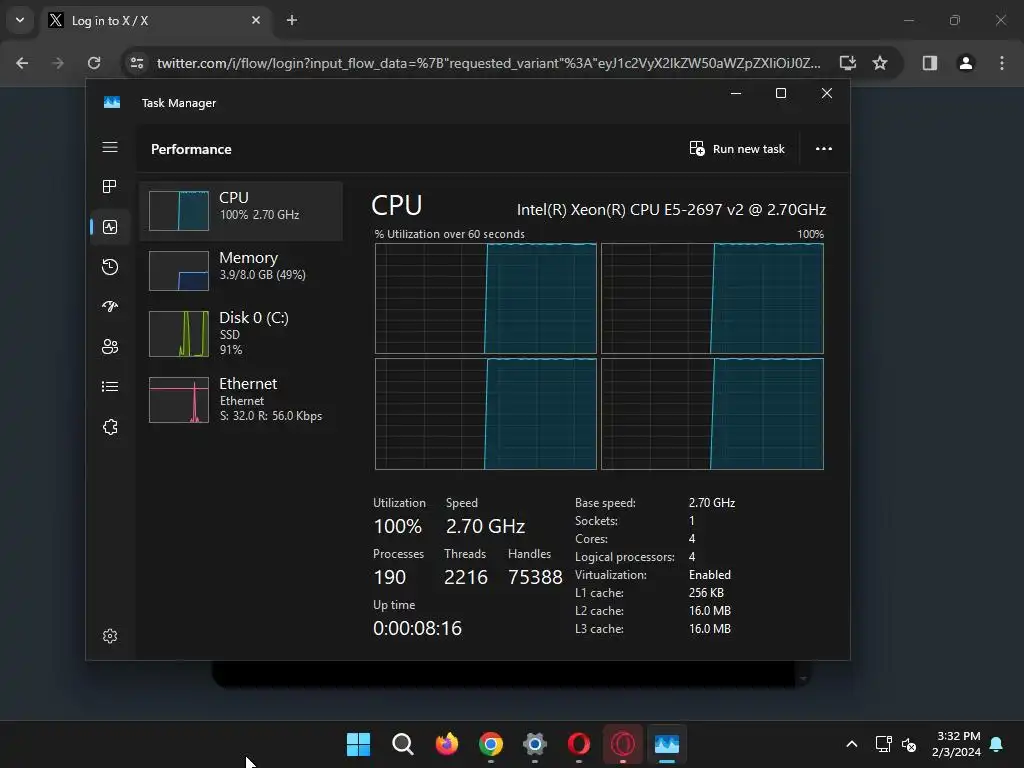Show hidden system tray icons

coord(852,744)
